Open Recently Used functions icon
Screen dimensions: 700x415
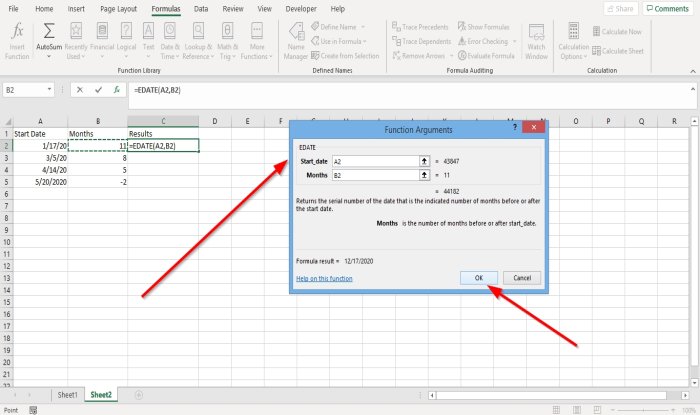tap(76, 31)
